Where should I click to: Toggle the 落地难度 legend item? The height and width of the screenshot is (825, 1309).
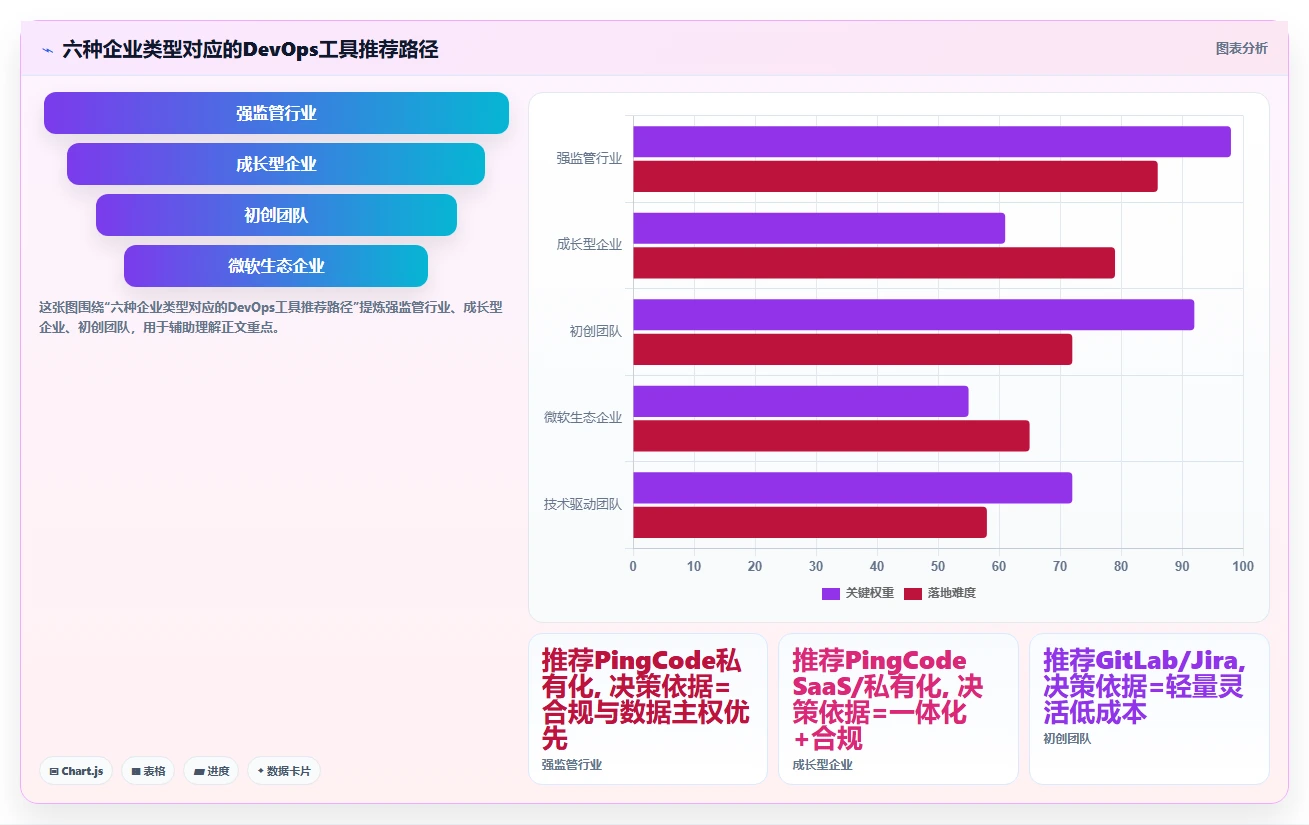tap(940, 593)
